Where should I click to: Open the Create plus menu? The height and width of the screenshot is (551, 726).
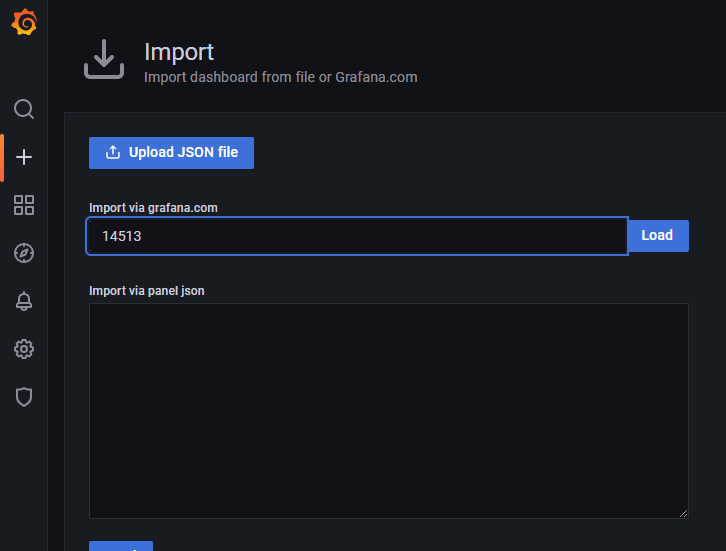[24, 157]
